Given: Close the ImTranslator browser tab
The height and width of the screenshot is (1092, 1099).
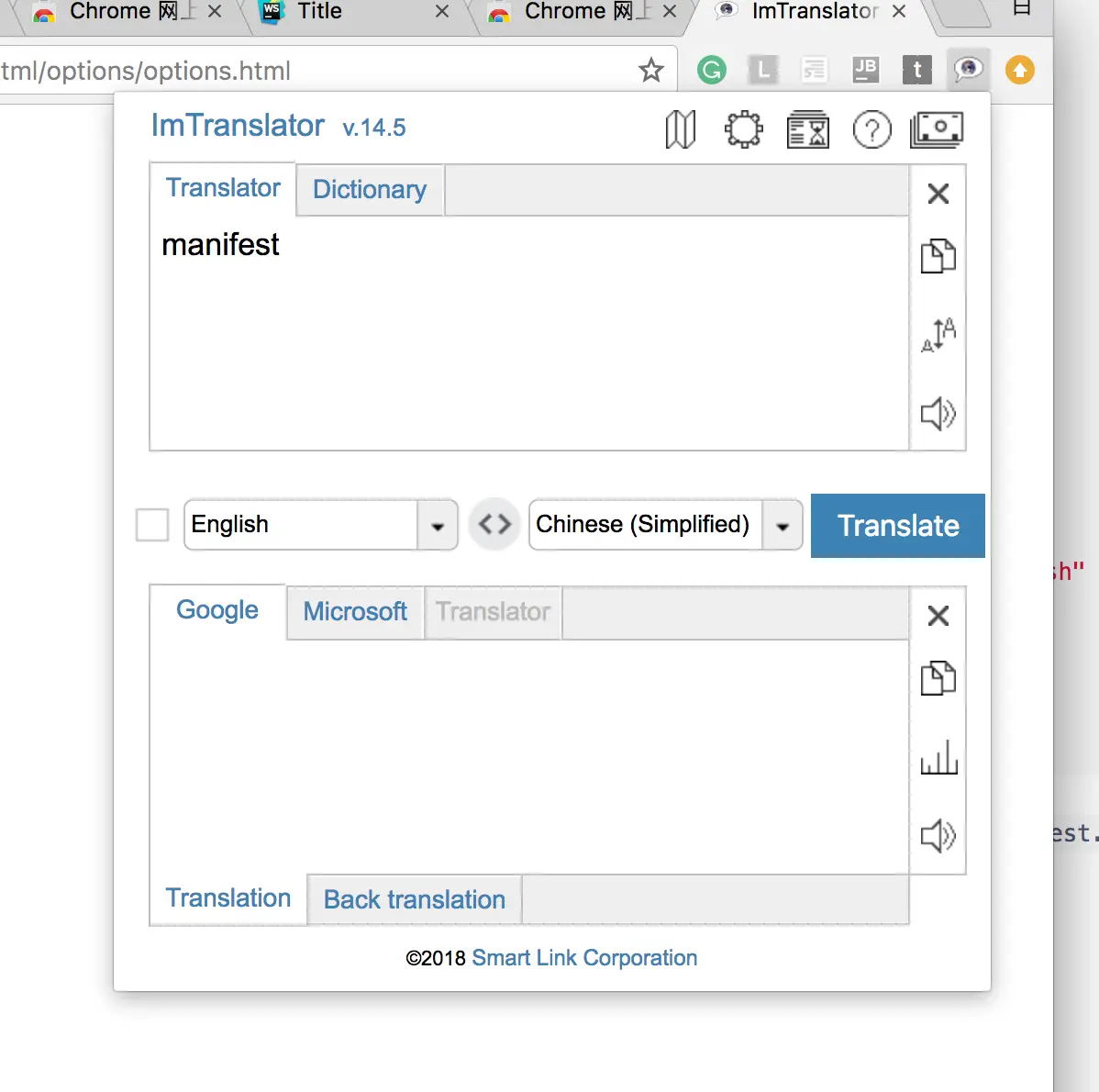Looking at the screenshot, I should (x=898, y=11).
